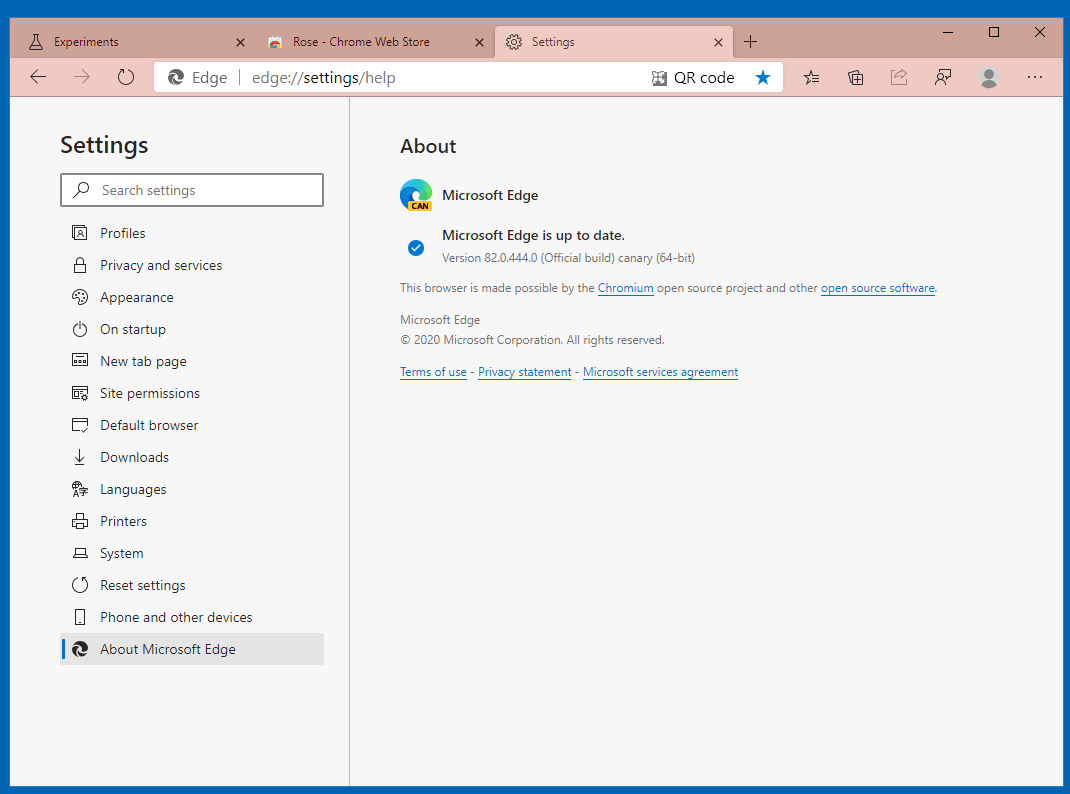Open Collections icon in toolbar
Image resolution: width=1070 pixels, height=794 pixels.
coord(855,77)
